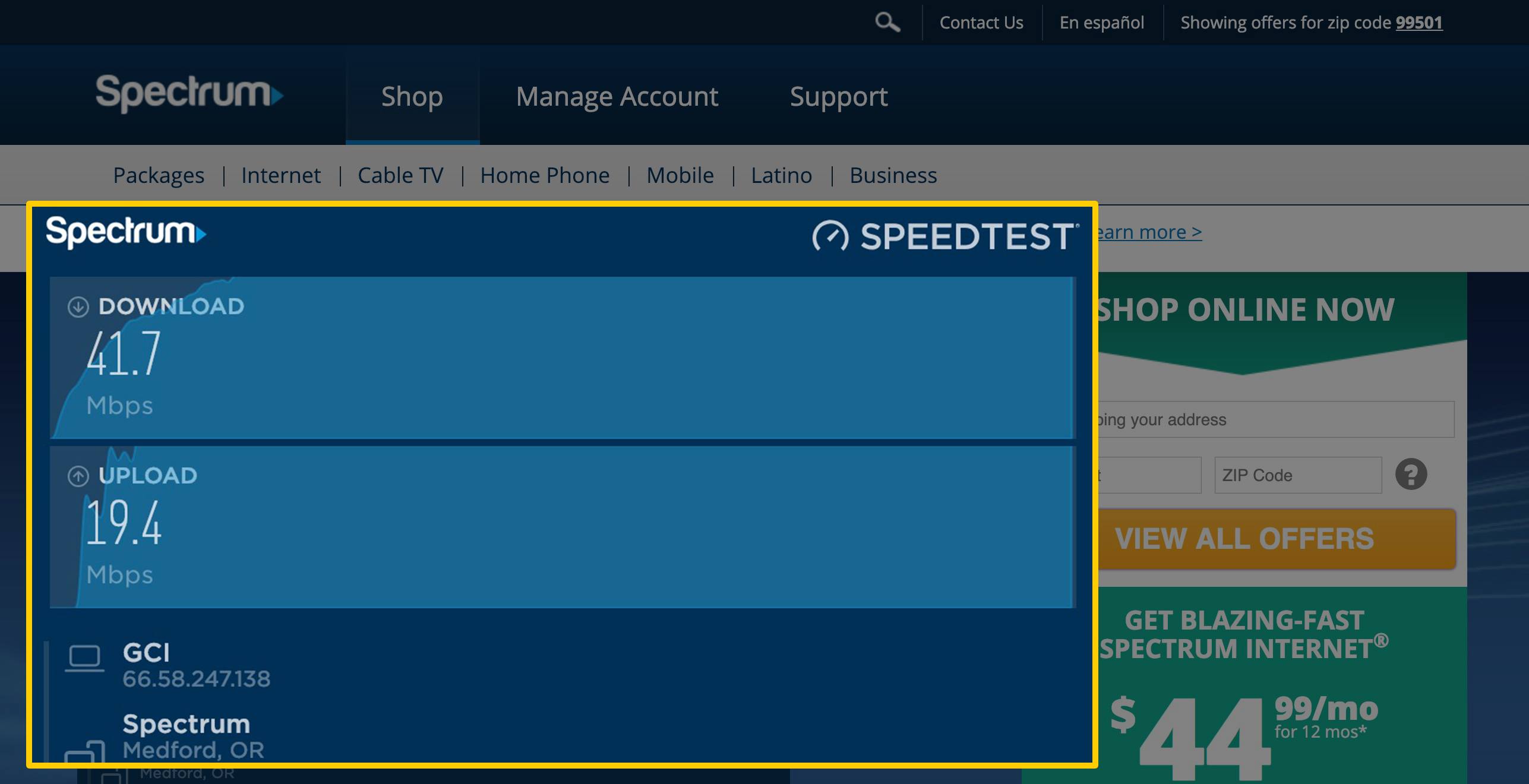
Task: Select the Support menu tab
Action: click(x=838, y=96)
